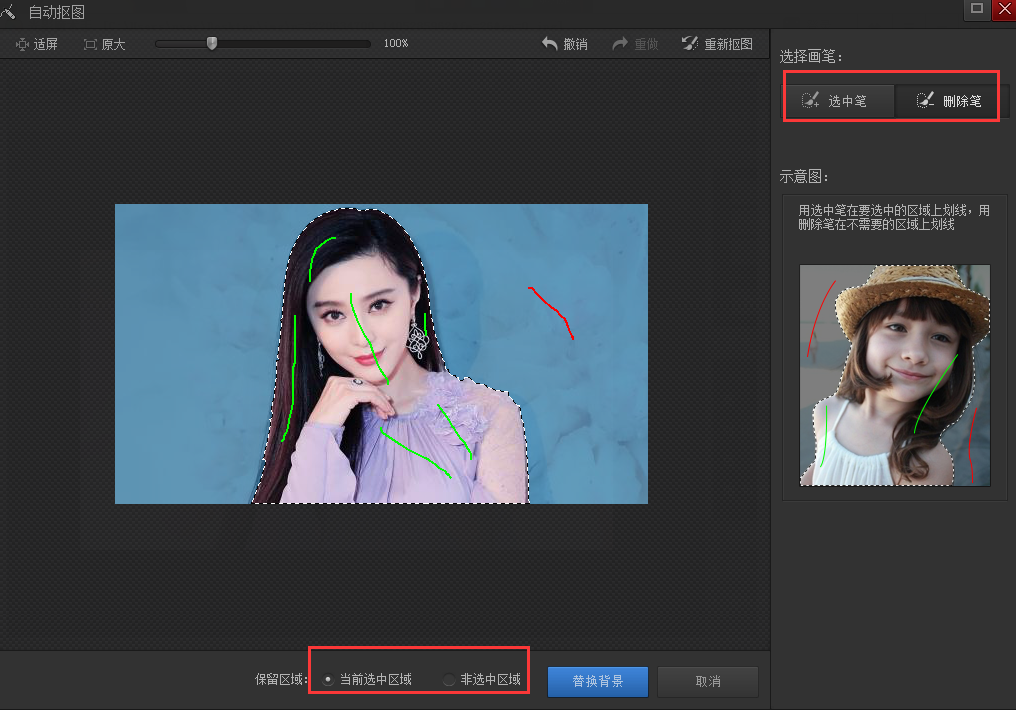Viewport: 1016px width, 710px height.
Task: Switch brush mode to 删除笔 delete pen
Action: click(947, 100)
